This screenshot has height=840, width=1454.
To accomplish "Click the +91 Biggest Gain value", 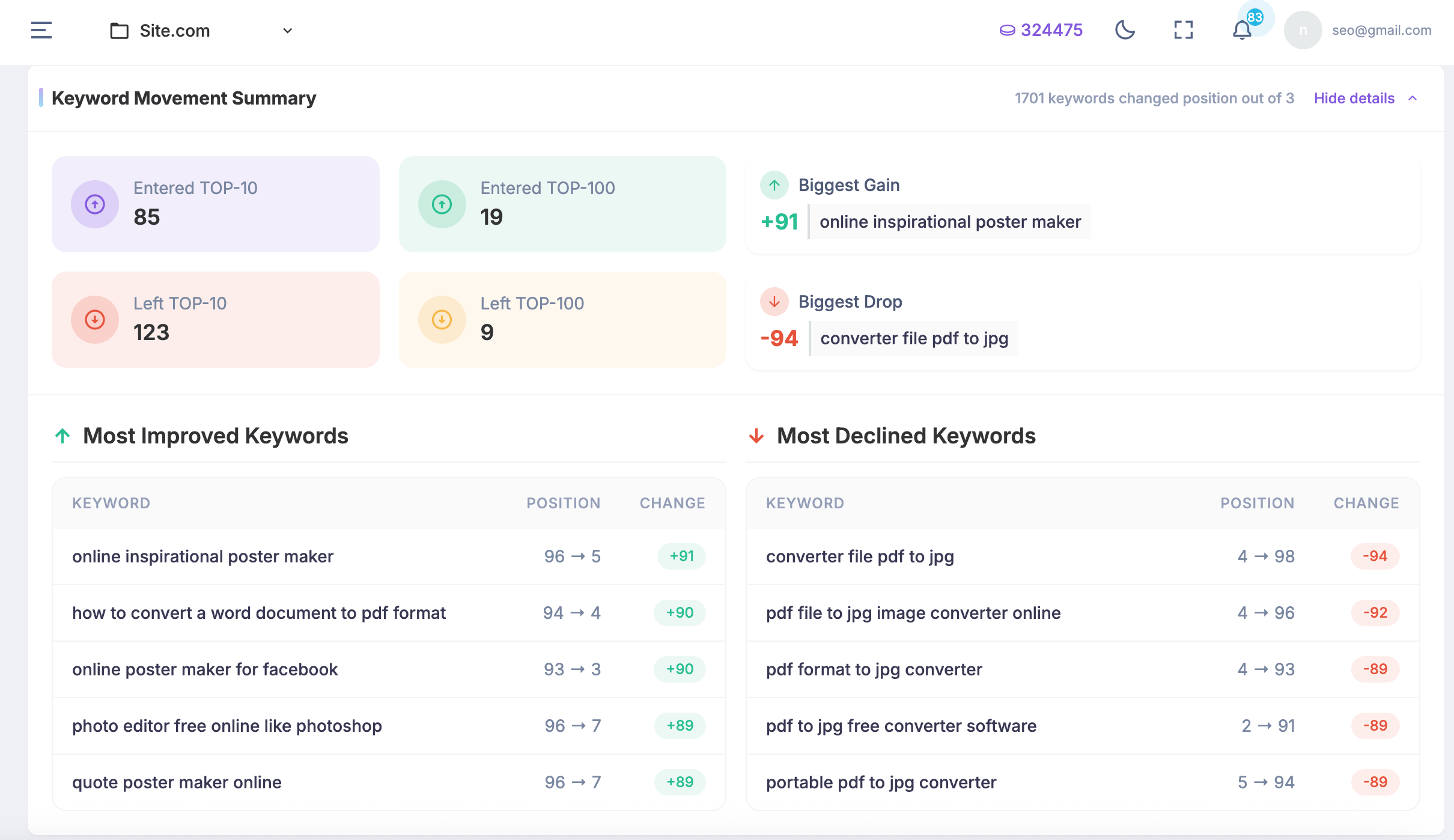I will click(x=780, y=221).
